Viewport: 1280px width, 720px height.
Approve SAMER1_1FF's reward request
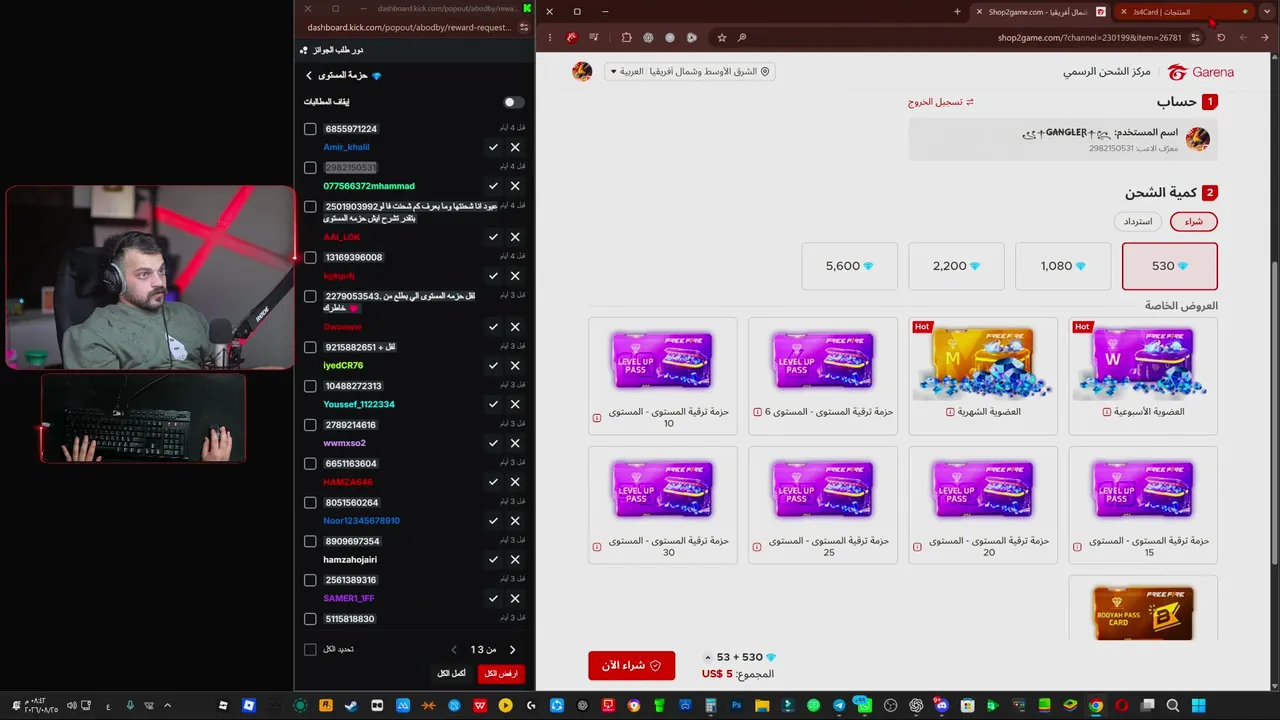[x=493, y=598]
